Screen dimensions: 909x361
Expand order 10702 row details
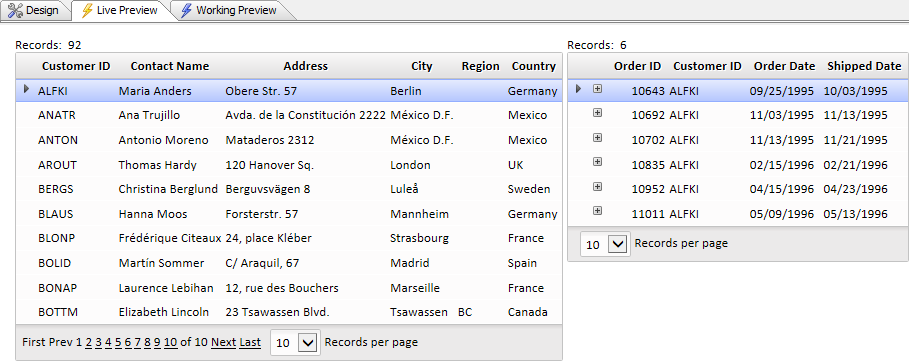[x=597, y=137]
